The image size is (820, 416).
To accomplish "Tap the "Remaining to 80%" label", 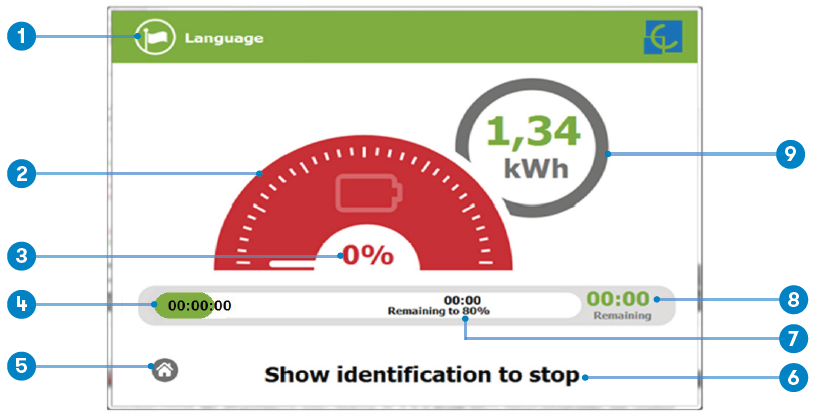I will pyautogui.click(x=439, y=312).
